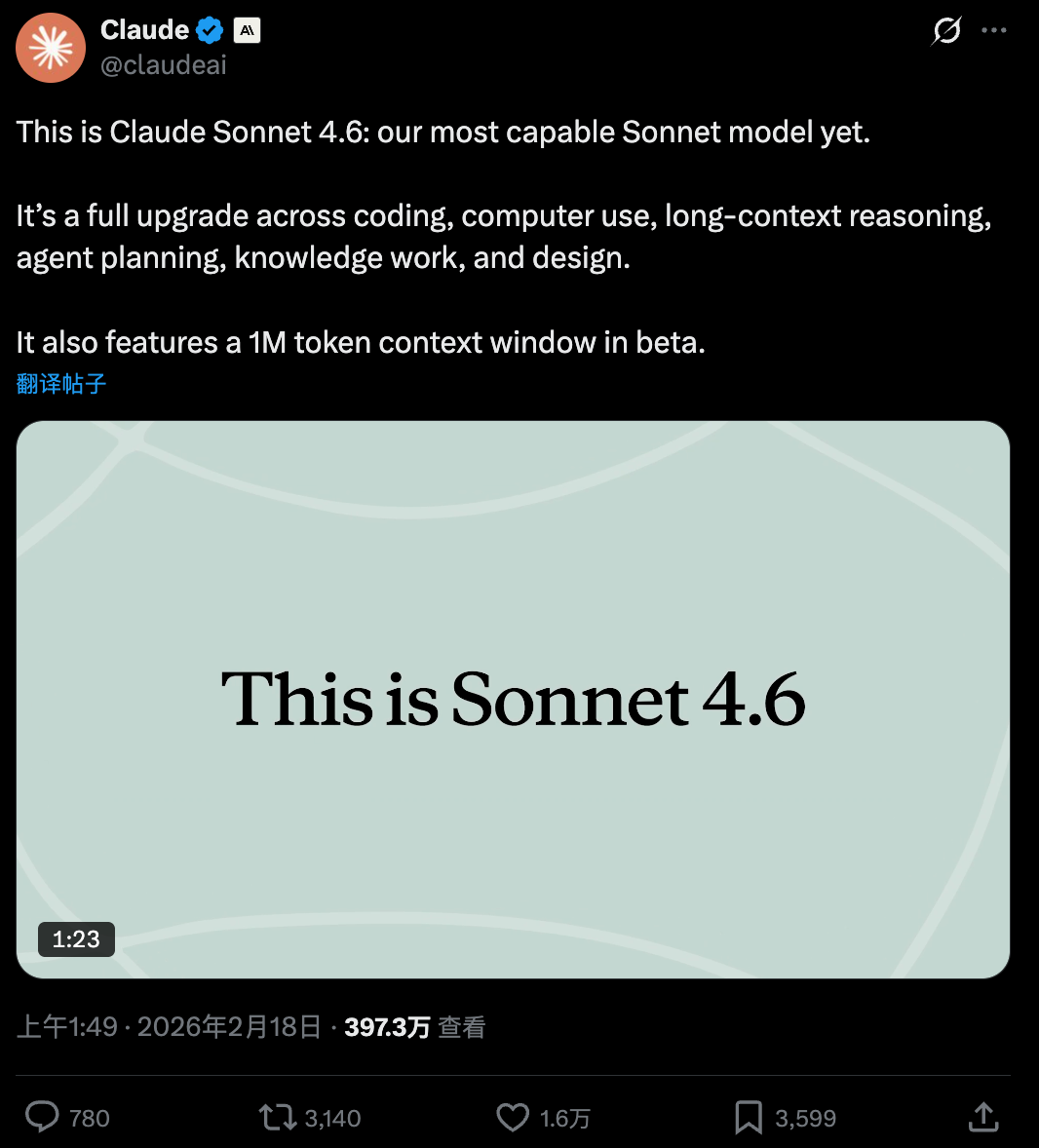This screenshot has width=1039, height=1148.
Task: Click the 翻译帖子 translate link
Action: click(60, 384)
